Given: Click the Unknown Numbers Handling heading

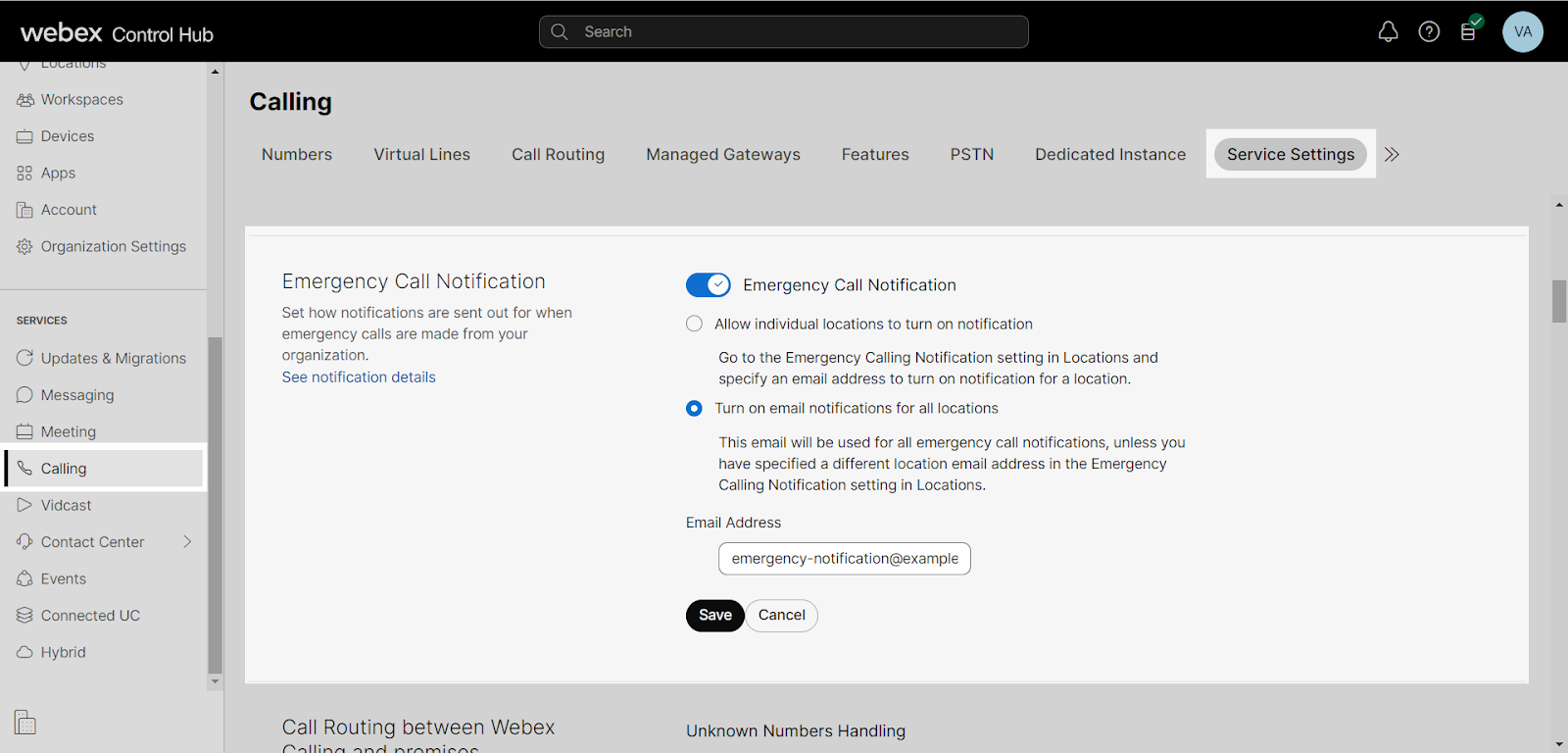Looking at the screenshot, I should coord(796,731).
